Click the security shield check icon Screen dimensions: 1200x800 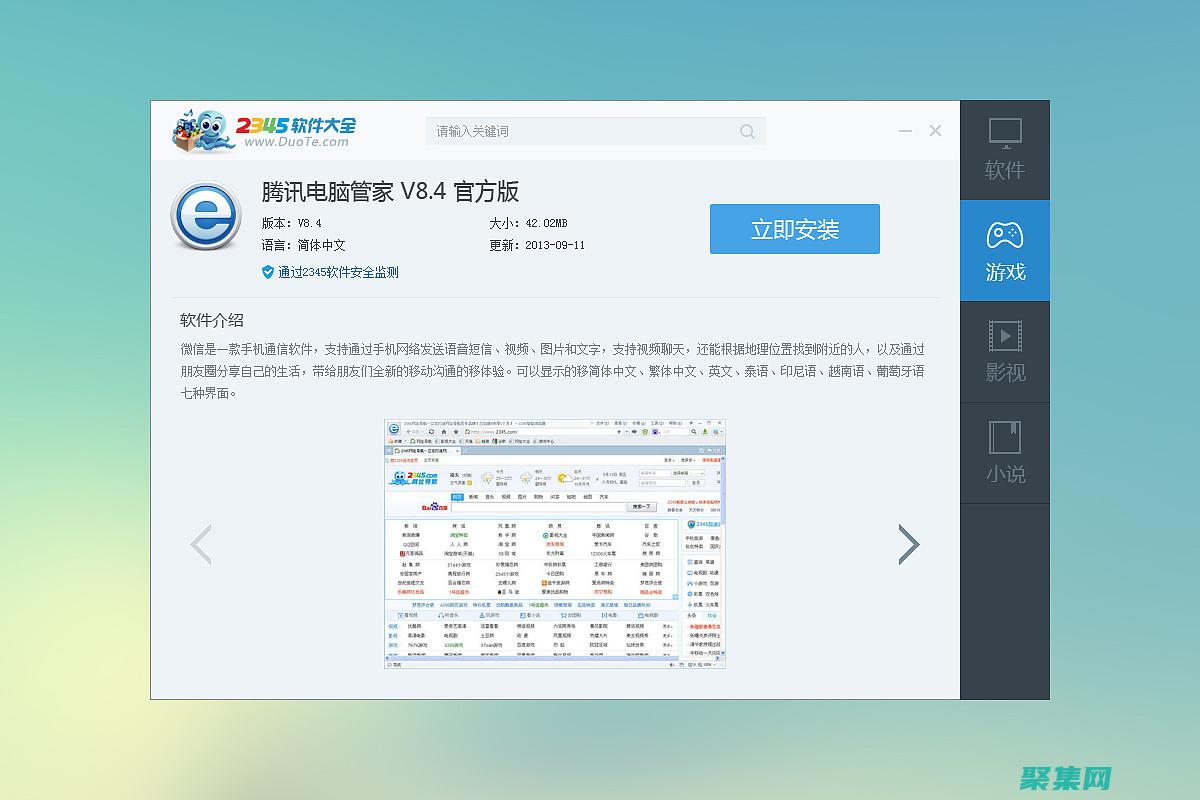coord(267,272)
